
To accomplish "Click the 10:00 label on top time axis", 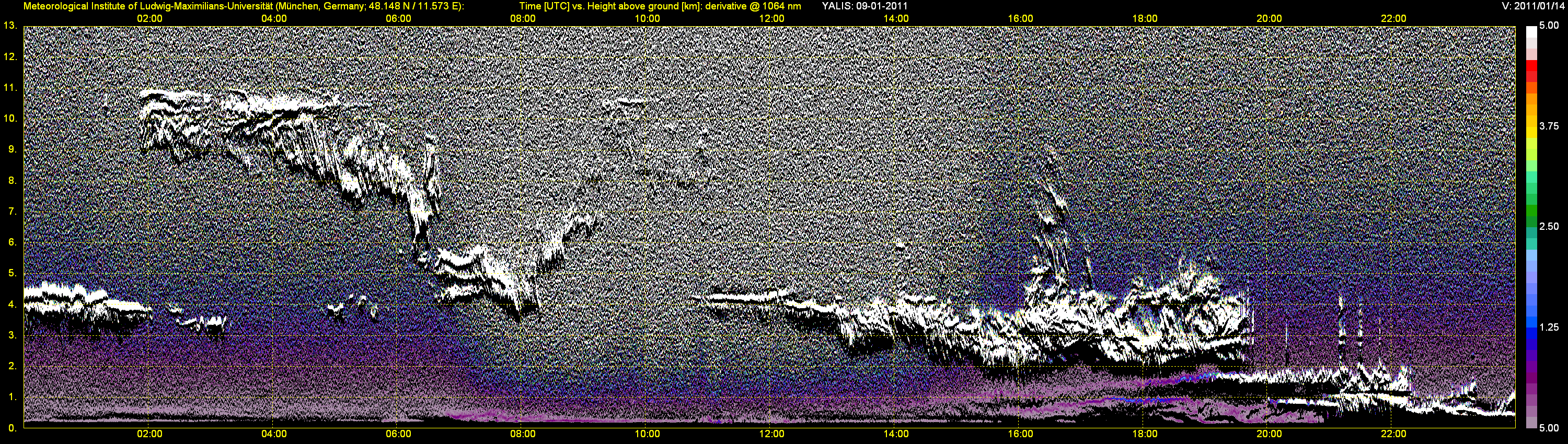I will click(x=647, y=18).
